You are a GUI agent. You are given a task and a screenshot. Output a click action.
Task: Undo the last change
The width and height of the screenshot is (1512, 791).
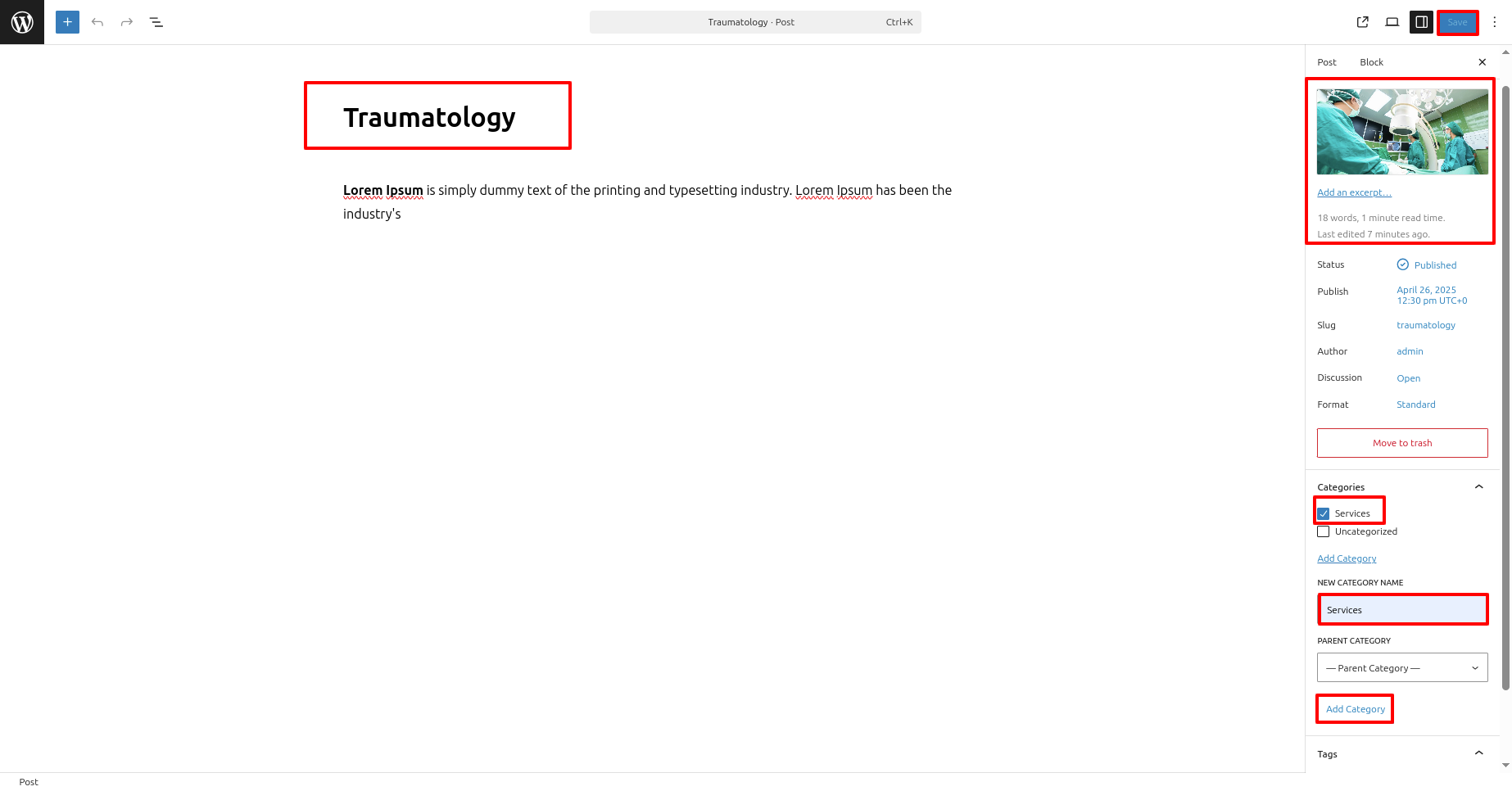coord(97,22)
